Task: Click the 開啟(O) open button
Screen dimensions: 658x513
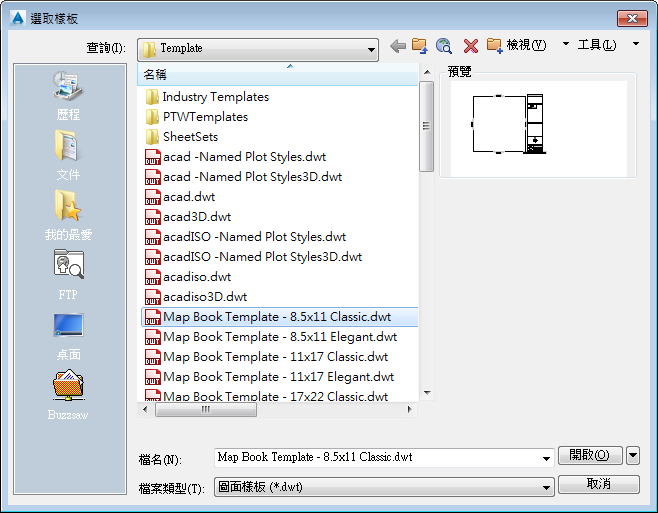Action: coord(590,455)
